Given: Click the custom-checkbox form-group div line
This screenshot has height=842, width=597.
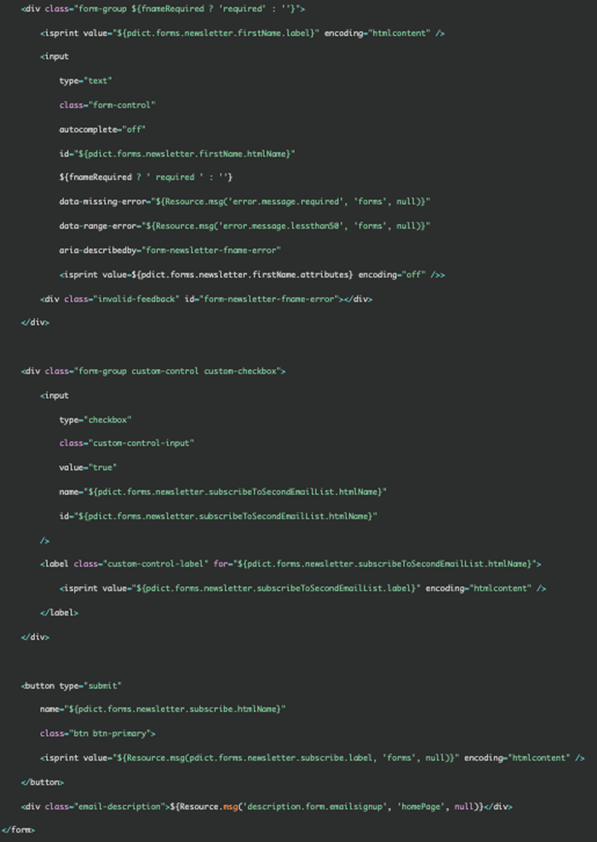Looking at the screenshot, I should coord(154,371).
